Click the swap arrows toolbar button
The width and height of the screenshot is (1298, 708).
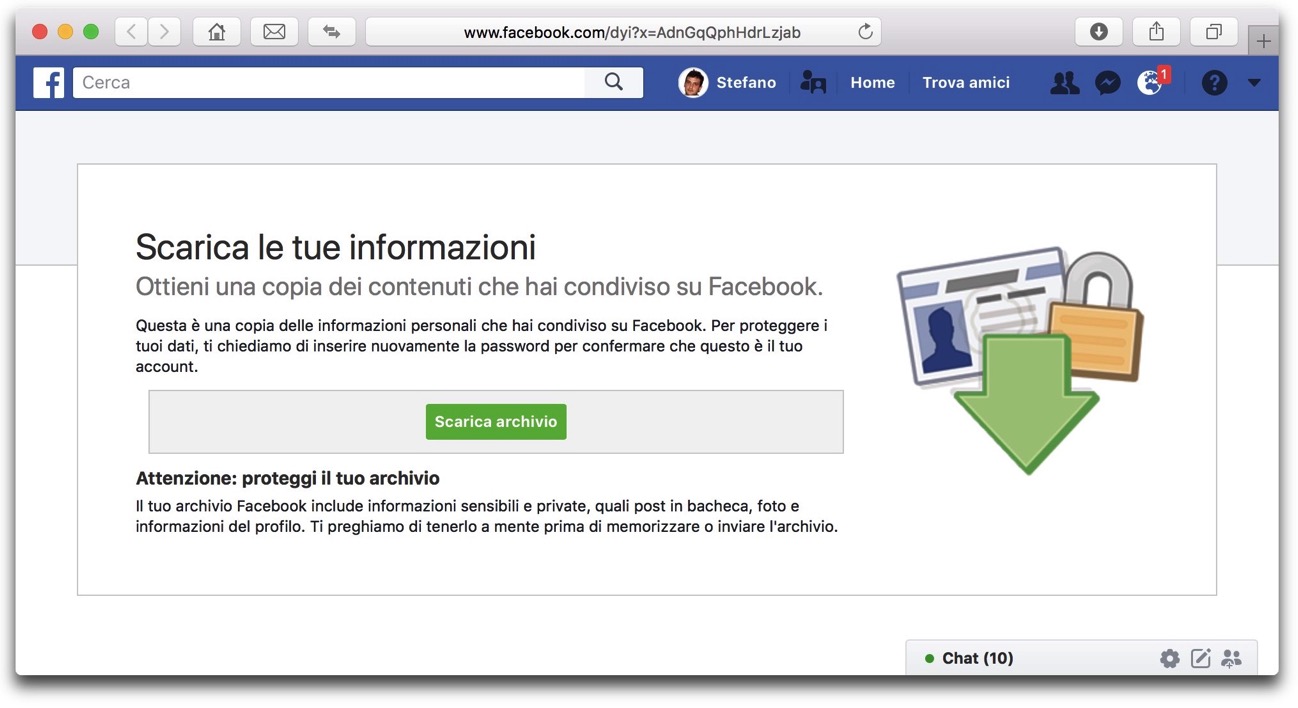(x=332, y=32)
